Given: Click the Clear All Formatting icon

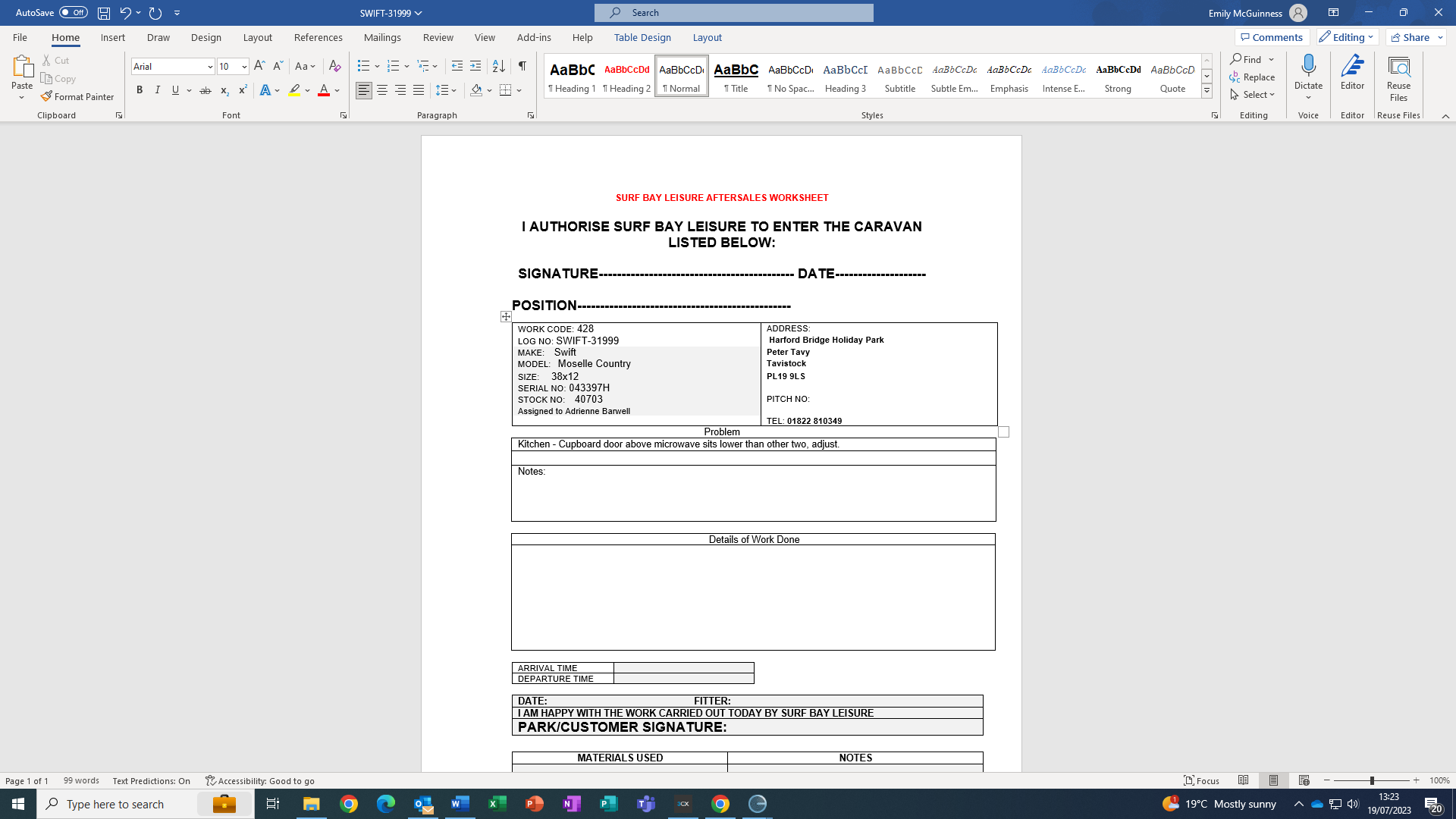Looking at the screenshot, I should (334, 66).
